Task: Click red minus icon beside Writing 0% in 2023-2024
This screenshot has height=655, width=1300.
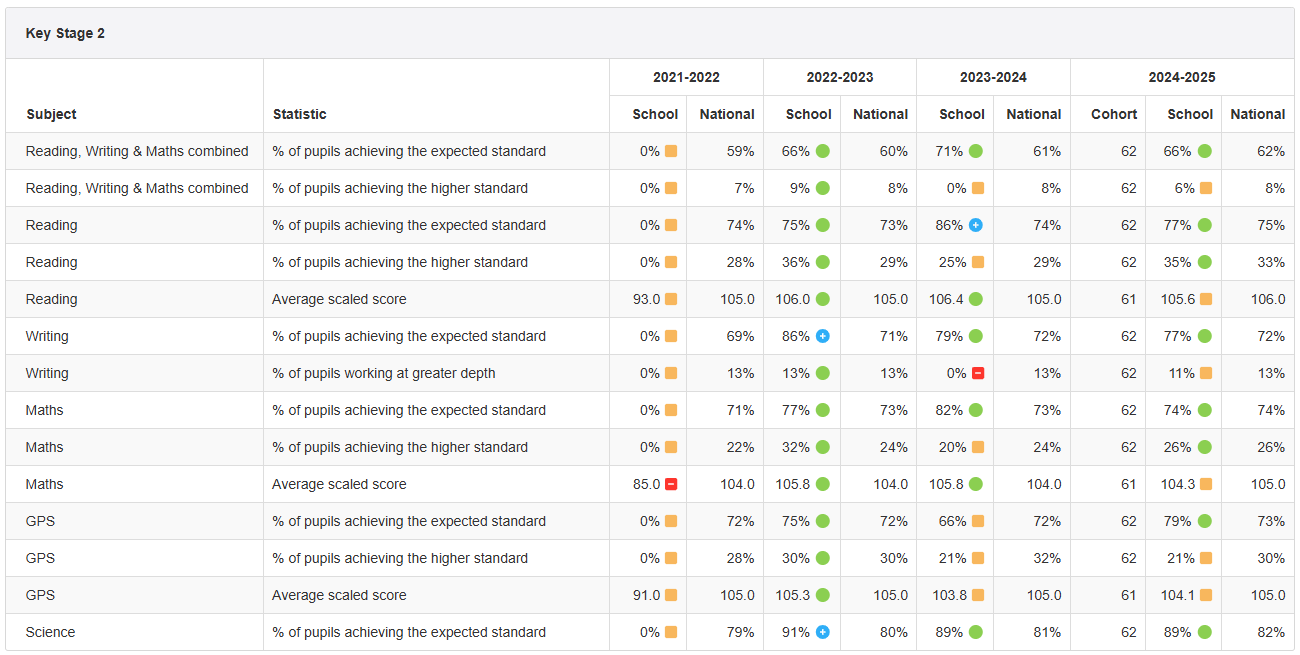Action: [x=978, y=374]
